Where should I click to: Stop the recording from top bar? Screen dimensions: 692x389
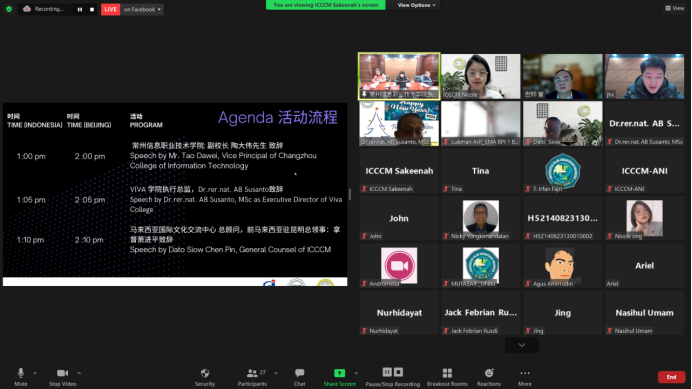point(92,9)
